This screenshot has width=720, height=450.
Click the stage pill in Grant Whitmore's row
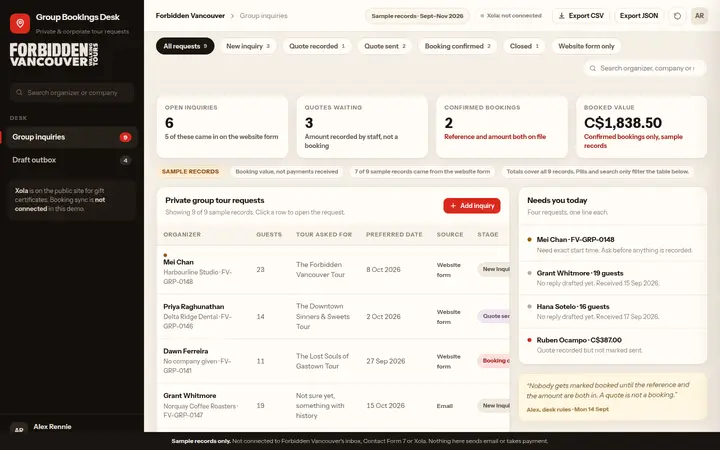point(494,405)
